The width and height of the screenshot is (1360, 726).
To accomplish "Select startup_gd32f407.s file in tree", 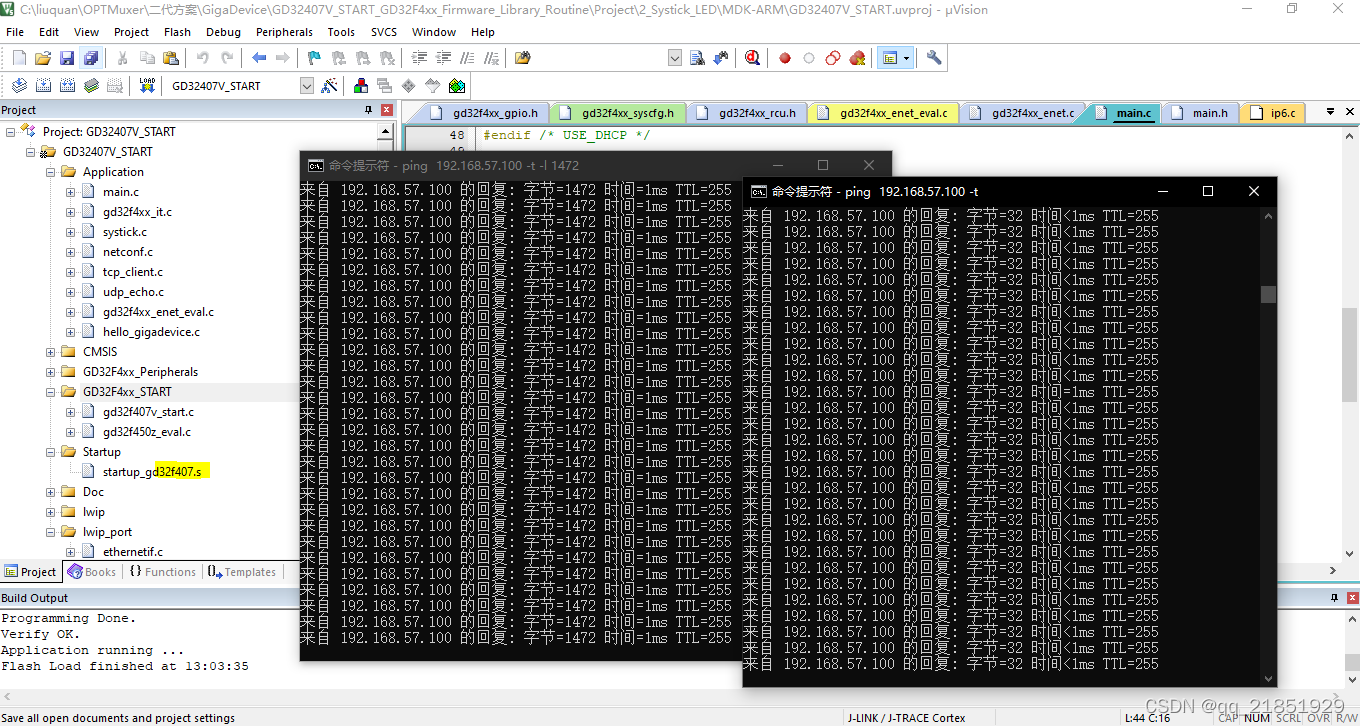I will pos(152,472).
